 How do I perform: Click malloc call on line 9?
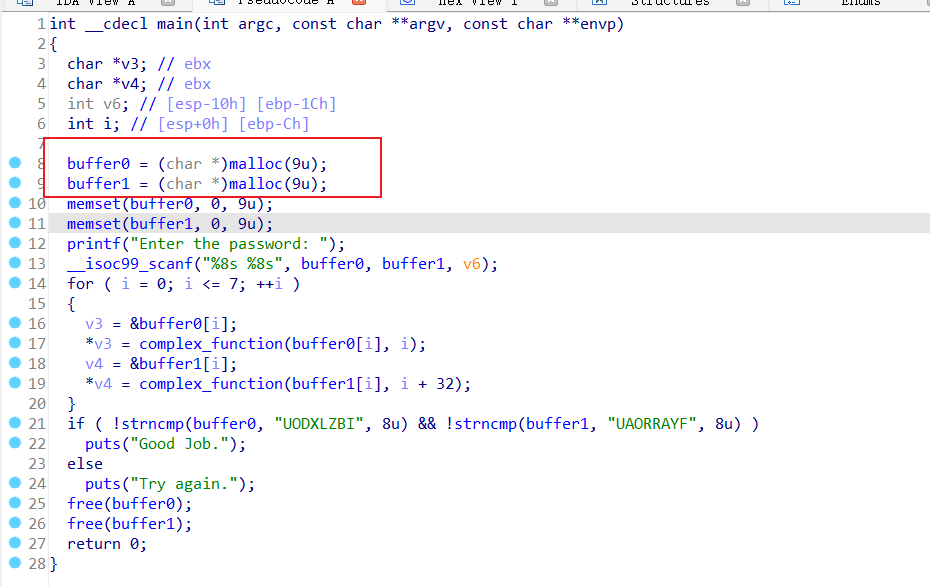coord(256,184)
